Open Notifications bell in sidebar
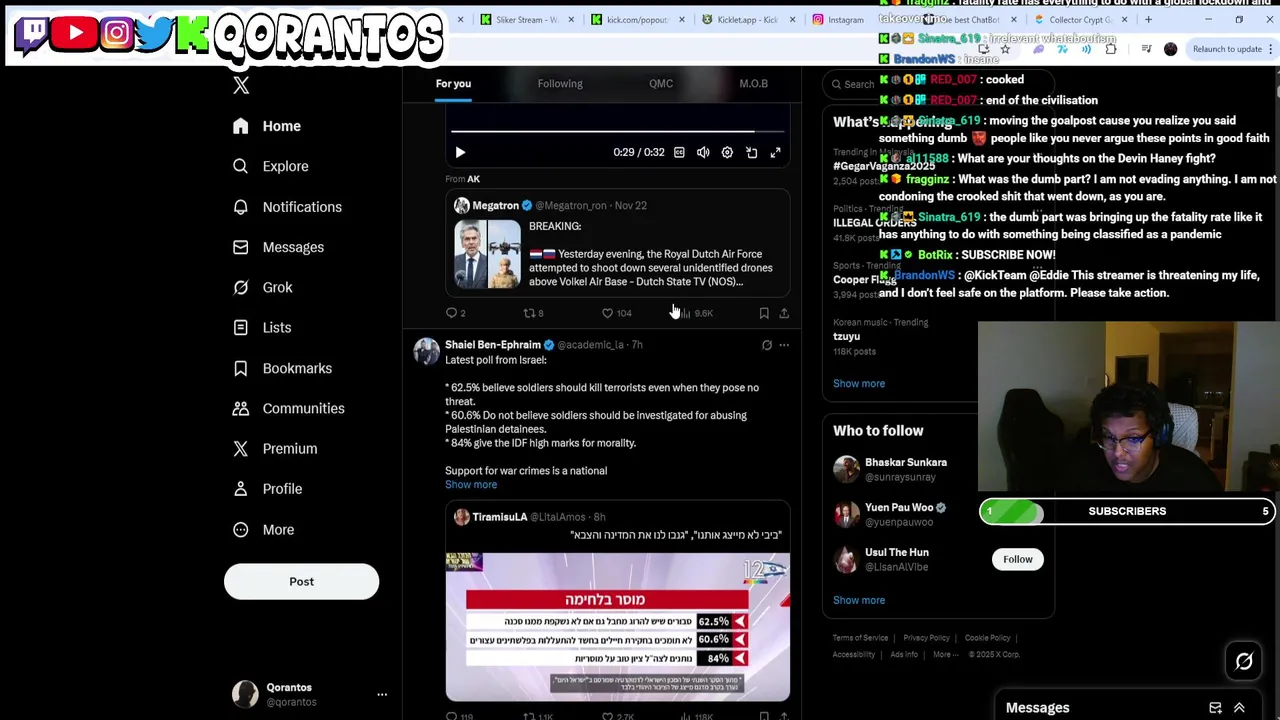1280x720 pixels. coord(287,207)
